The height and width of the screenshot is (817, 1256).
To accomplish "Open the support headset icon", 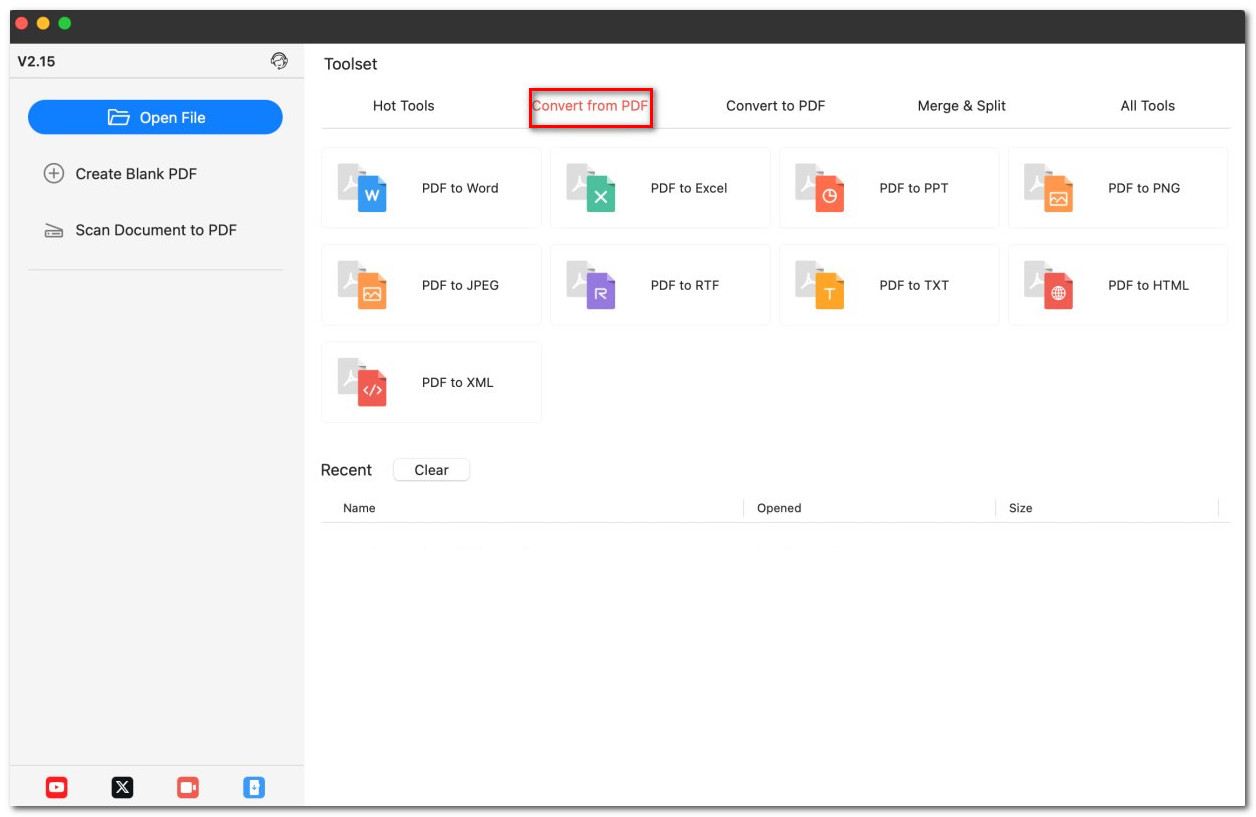I will 279,61.
